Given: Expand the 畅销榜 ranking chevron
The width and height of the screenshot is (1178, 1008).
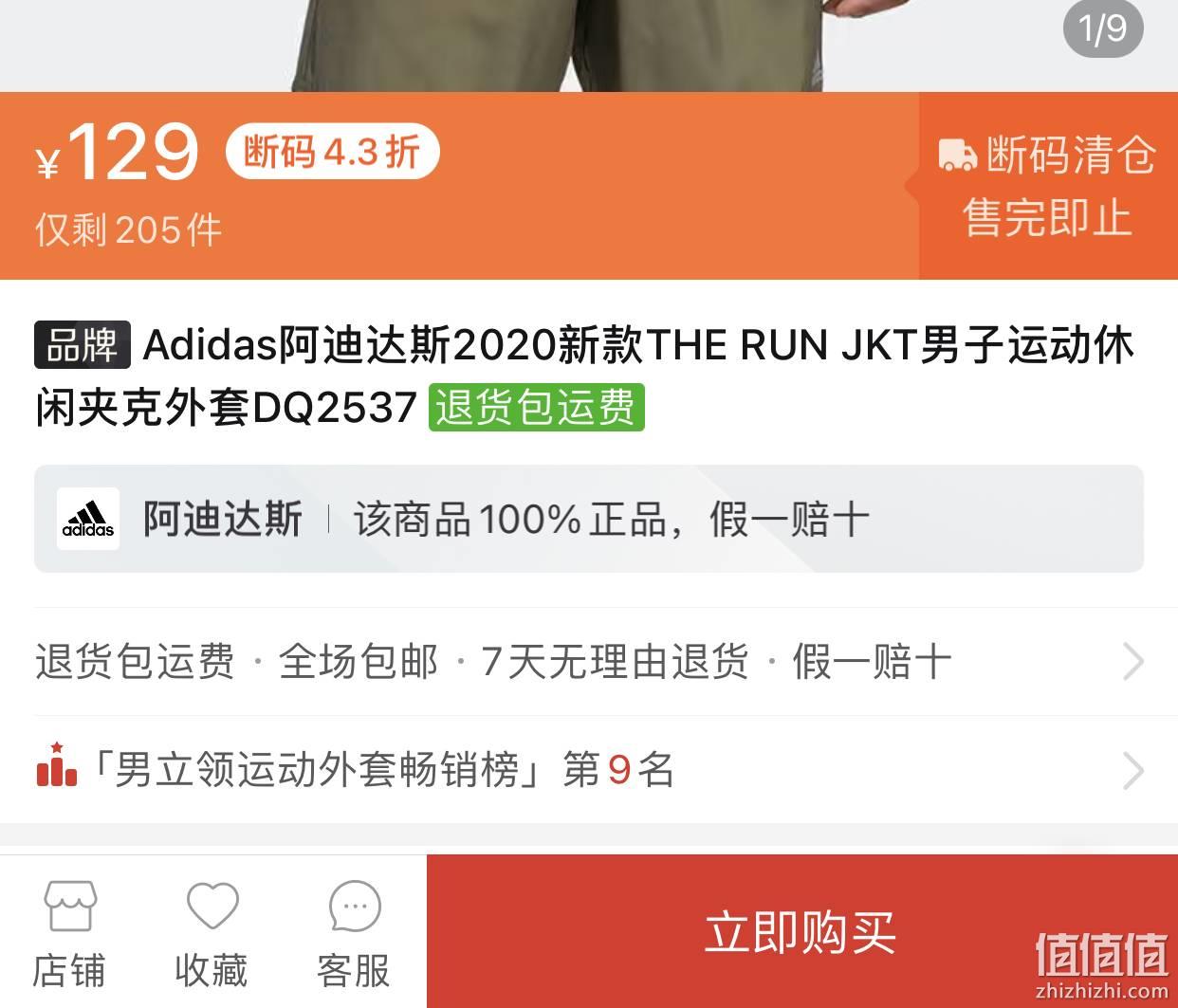Looking at the screenshot, I should 1132,770.
